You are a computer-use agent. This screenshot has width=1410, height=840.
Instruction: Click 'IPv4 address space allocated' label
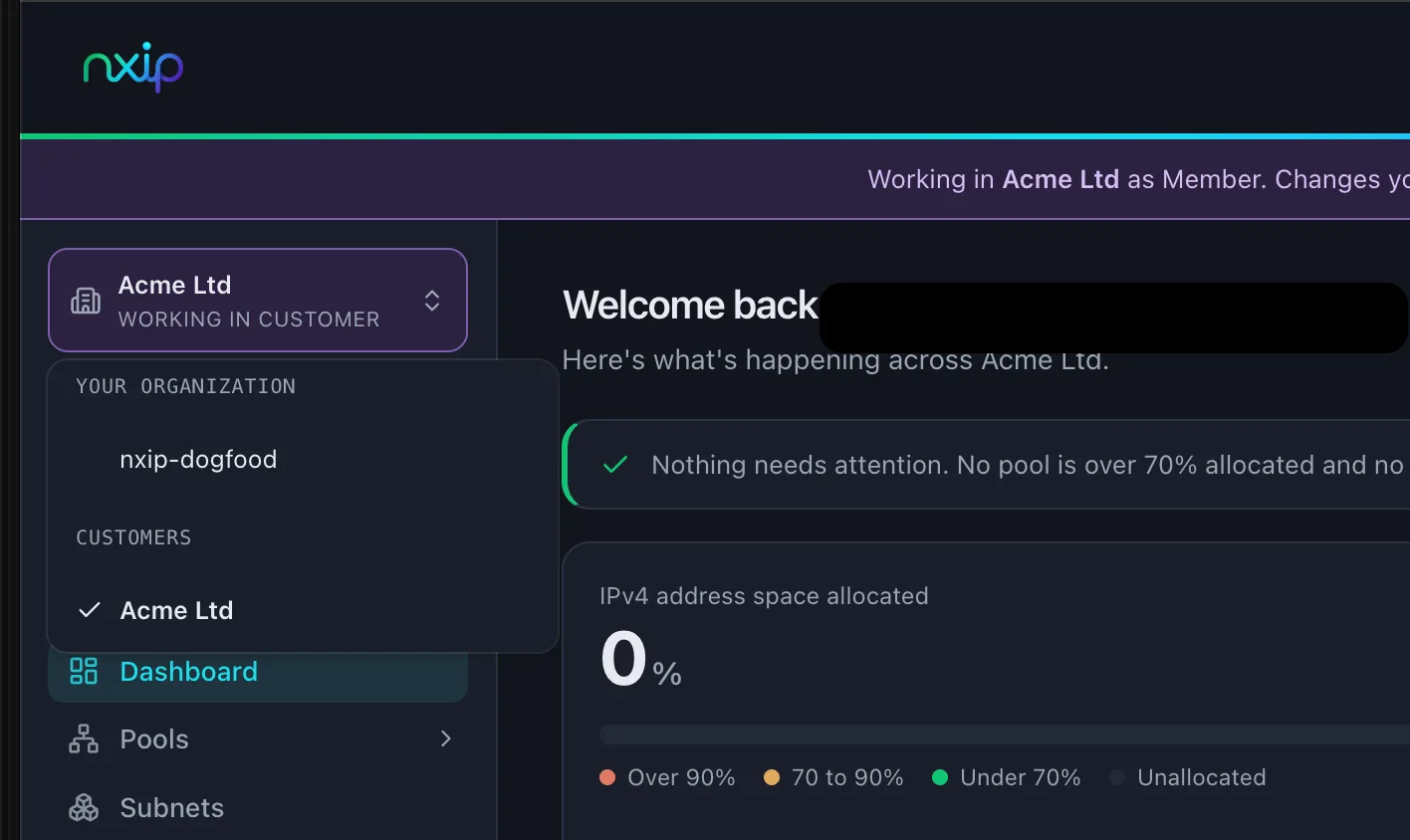point(764,596)
